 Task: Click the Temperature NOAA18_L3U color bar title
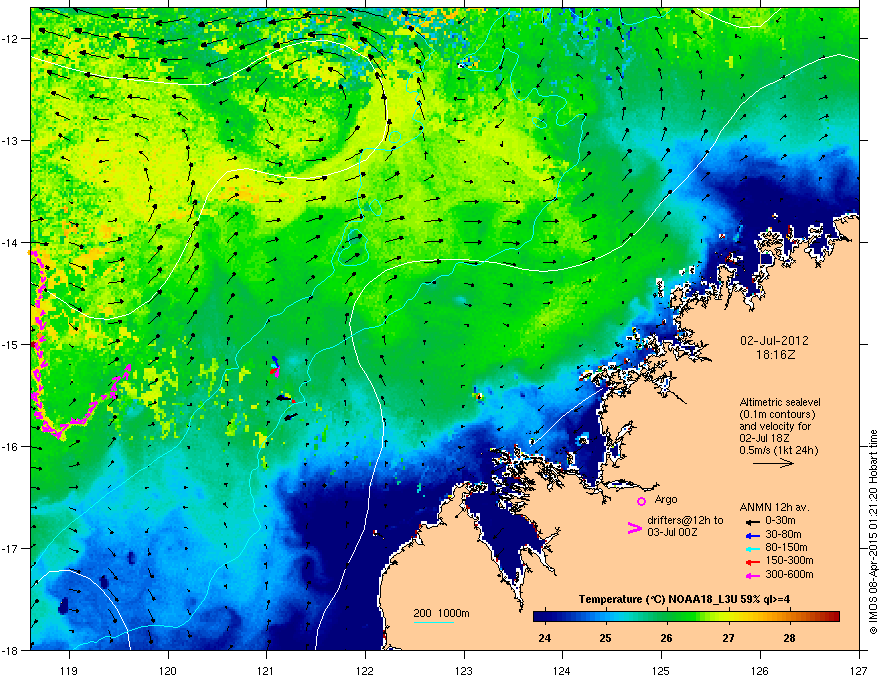point(684,599)
